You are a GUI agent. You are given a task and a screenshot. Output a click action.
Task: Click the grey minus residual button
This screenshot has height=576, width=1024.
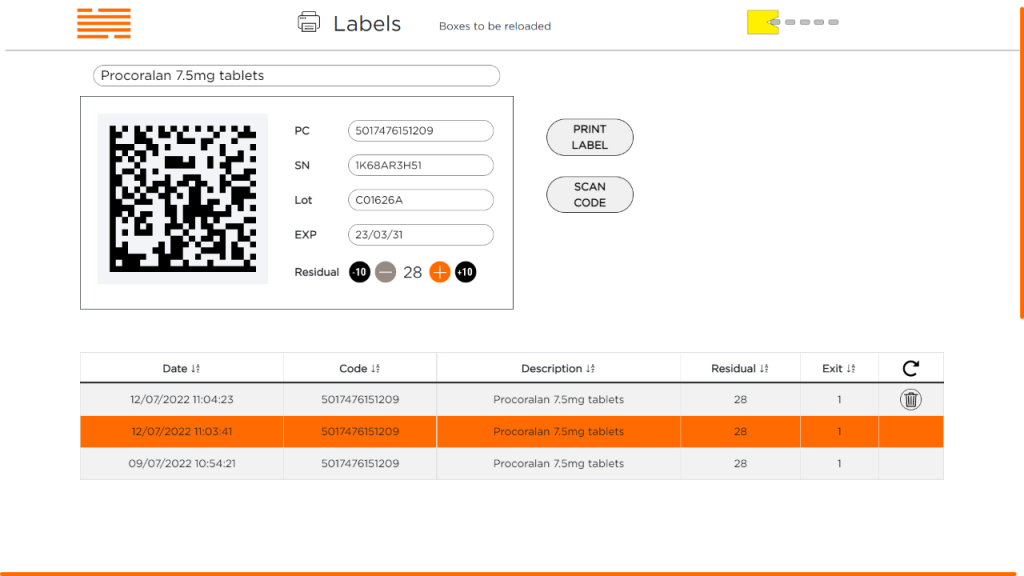pyautogui.click(x=385, y=272)
